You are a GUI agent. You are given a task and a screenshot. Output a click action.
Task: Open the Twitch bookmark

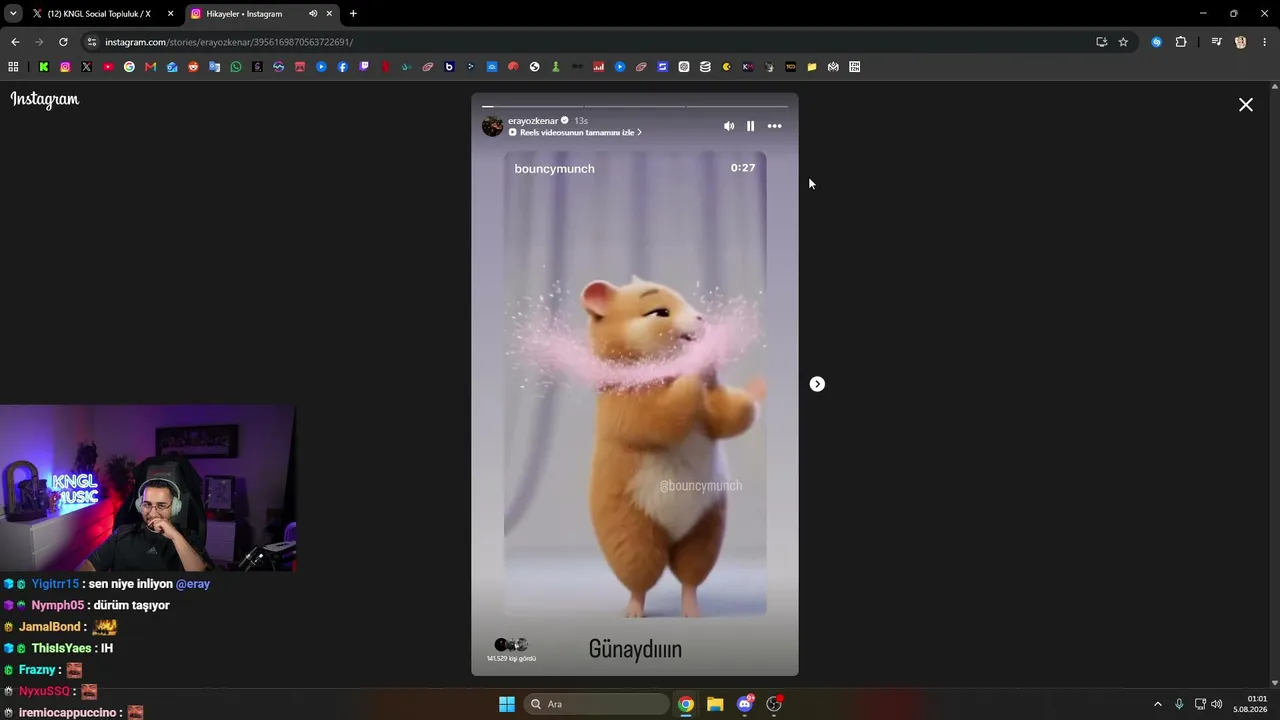[x=364, y=67]
